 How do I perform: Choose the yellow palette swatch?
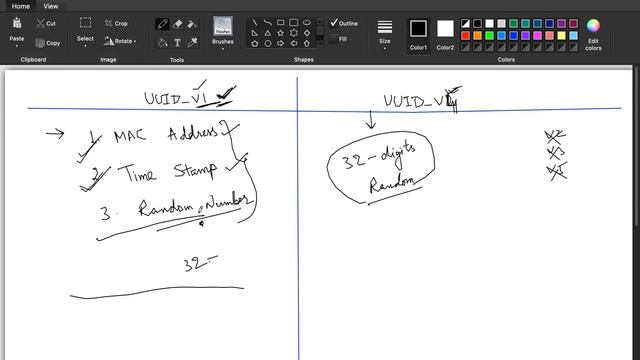(562, 36)
